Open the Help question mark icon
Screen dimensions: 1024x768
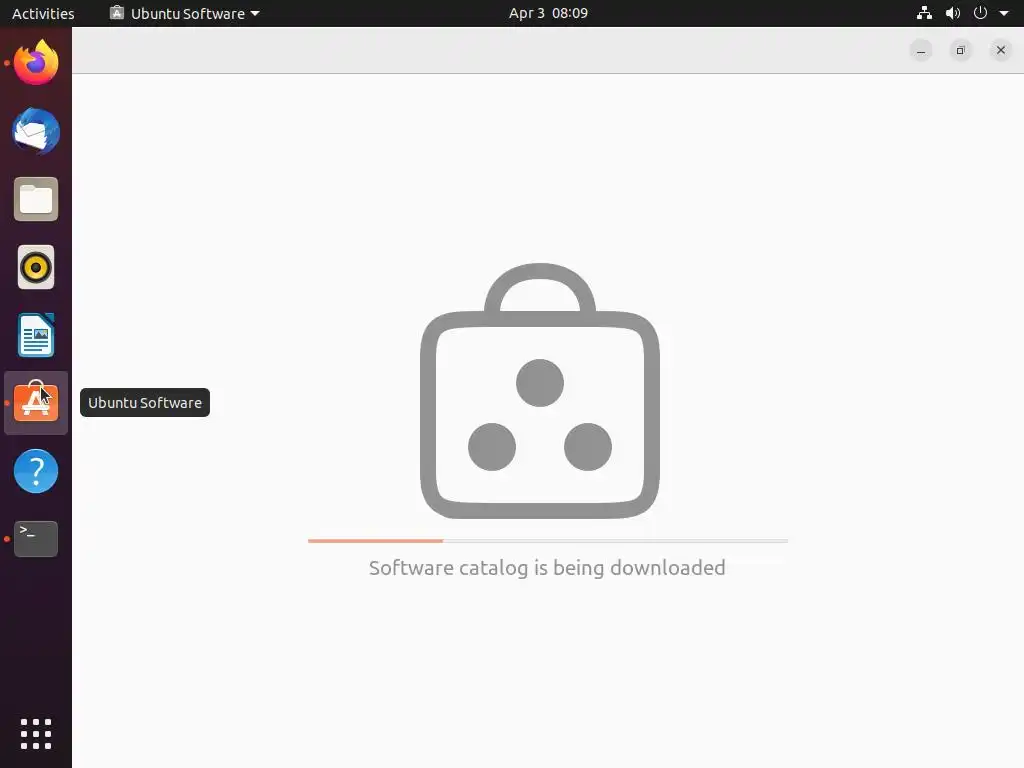(x=36, y=471)
